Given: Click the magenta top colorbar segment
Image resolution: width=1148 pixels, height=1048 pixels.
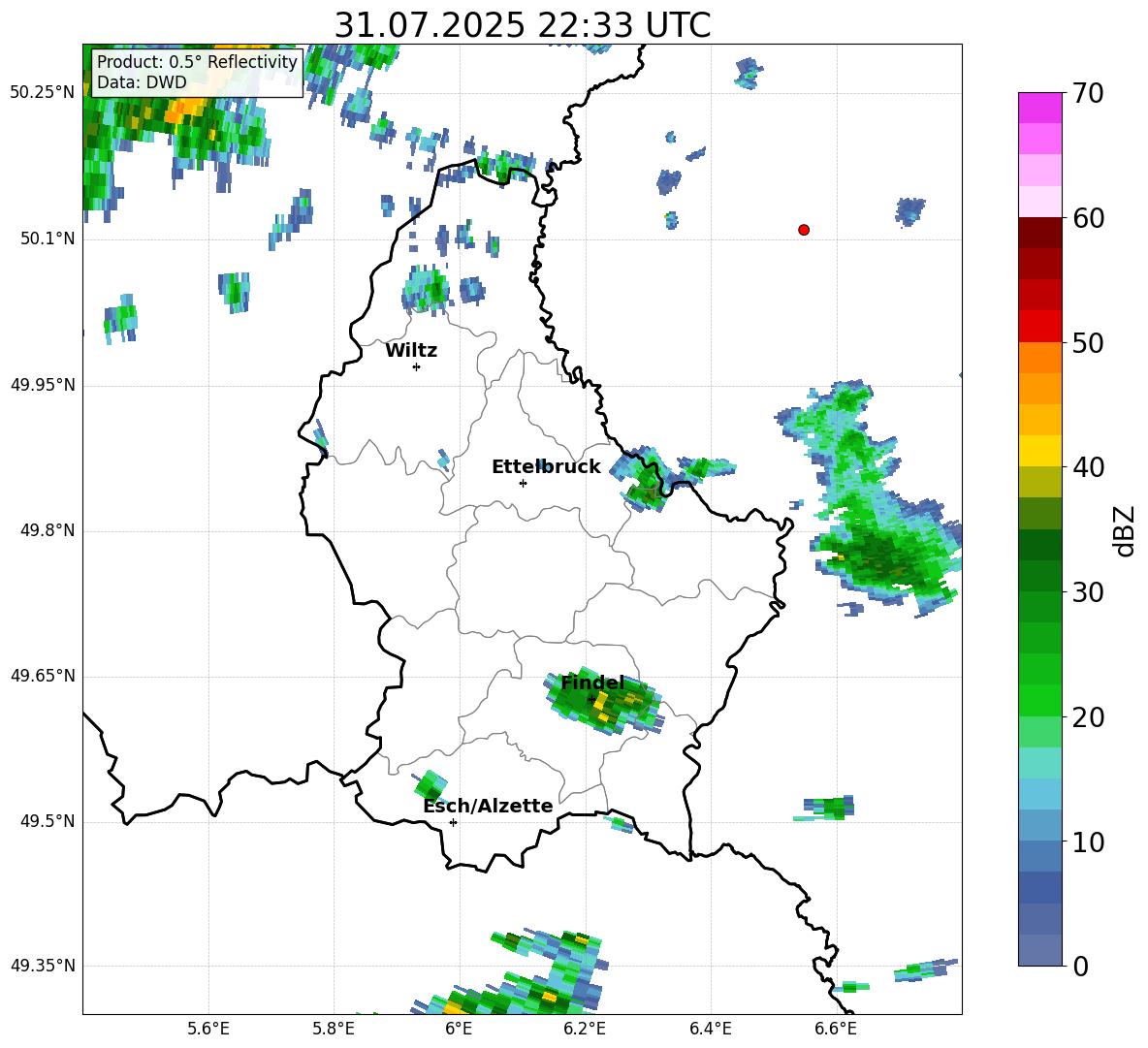Looking at the screenshot, I should point(1039,108).
